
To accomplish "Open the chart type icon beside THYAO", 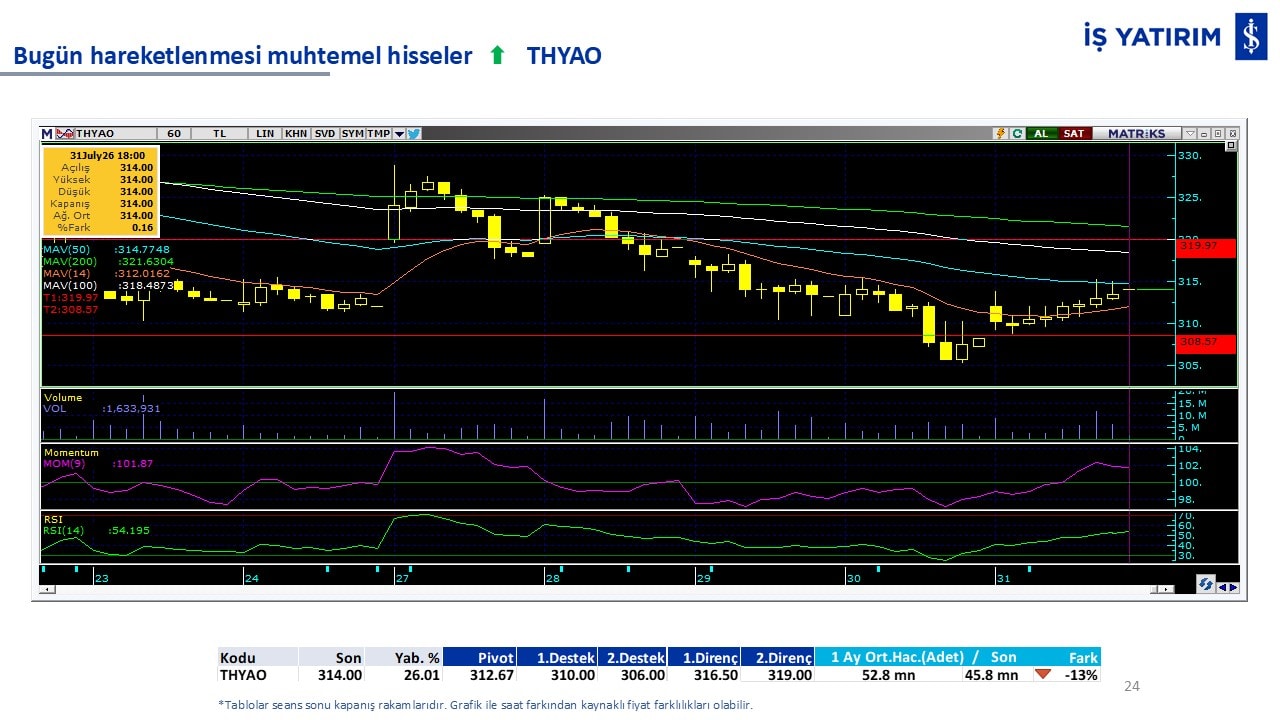I will pyautogui.click(x=65, y=133).
